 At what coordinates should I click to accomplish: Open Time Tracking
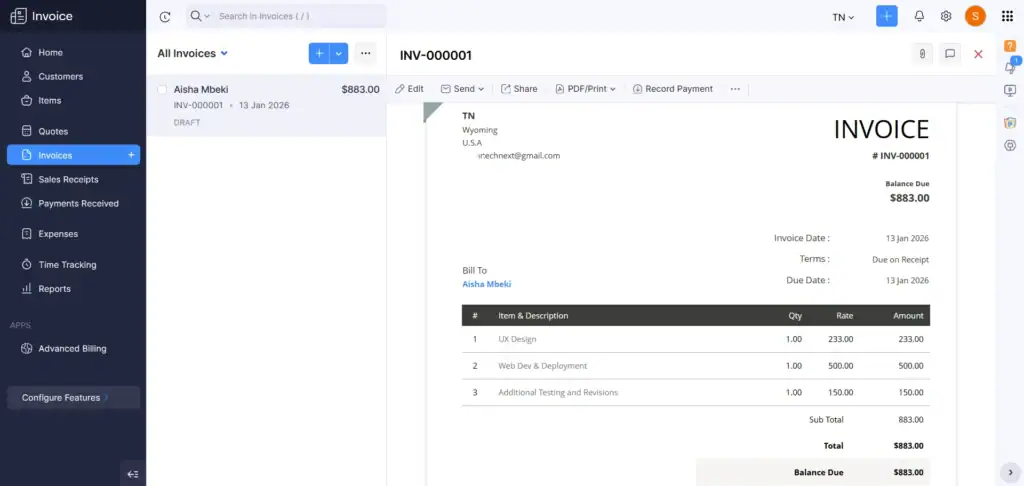click(73, 265)
